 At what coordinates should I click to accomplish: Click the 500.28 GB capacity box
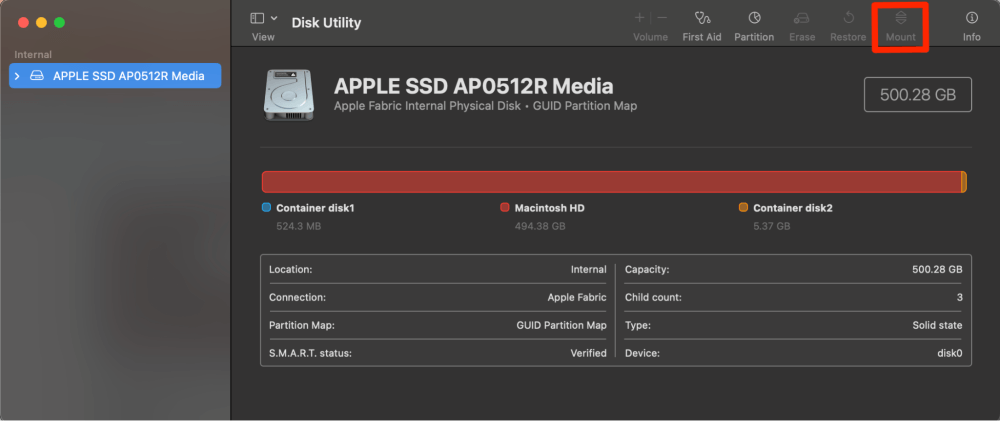(918, 95)
